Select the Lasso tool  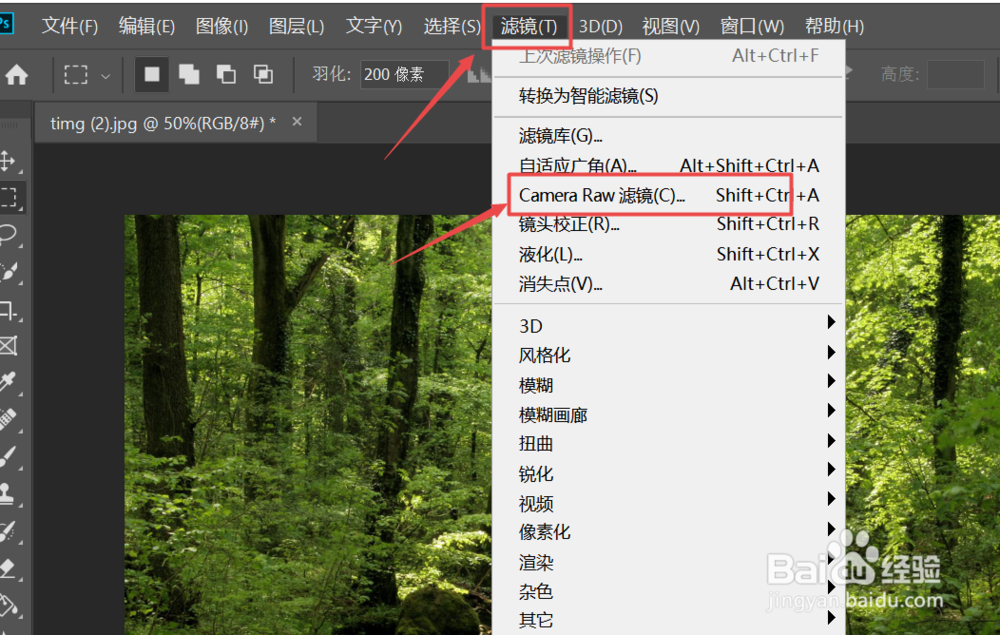point(8,235)
